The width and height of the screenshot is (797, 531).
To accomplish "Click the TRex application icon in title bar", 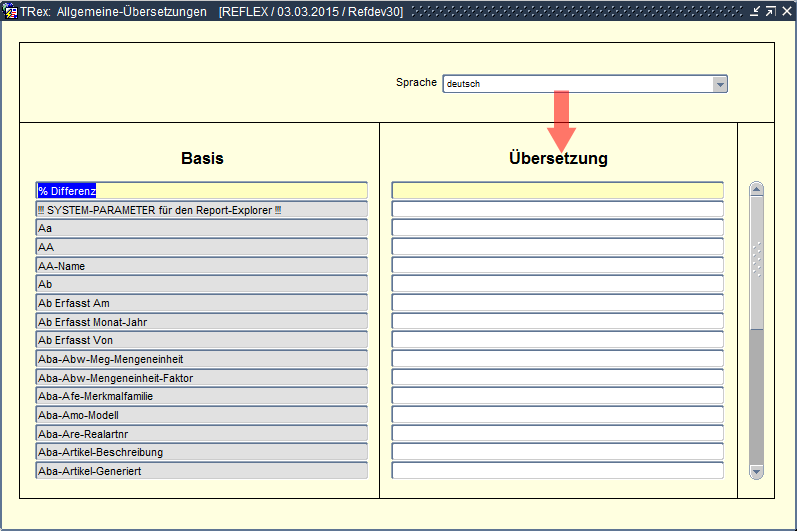I will click(11, 11).
